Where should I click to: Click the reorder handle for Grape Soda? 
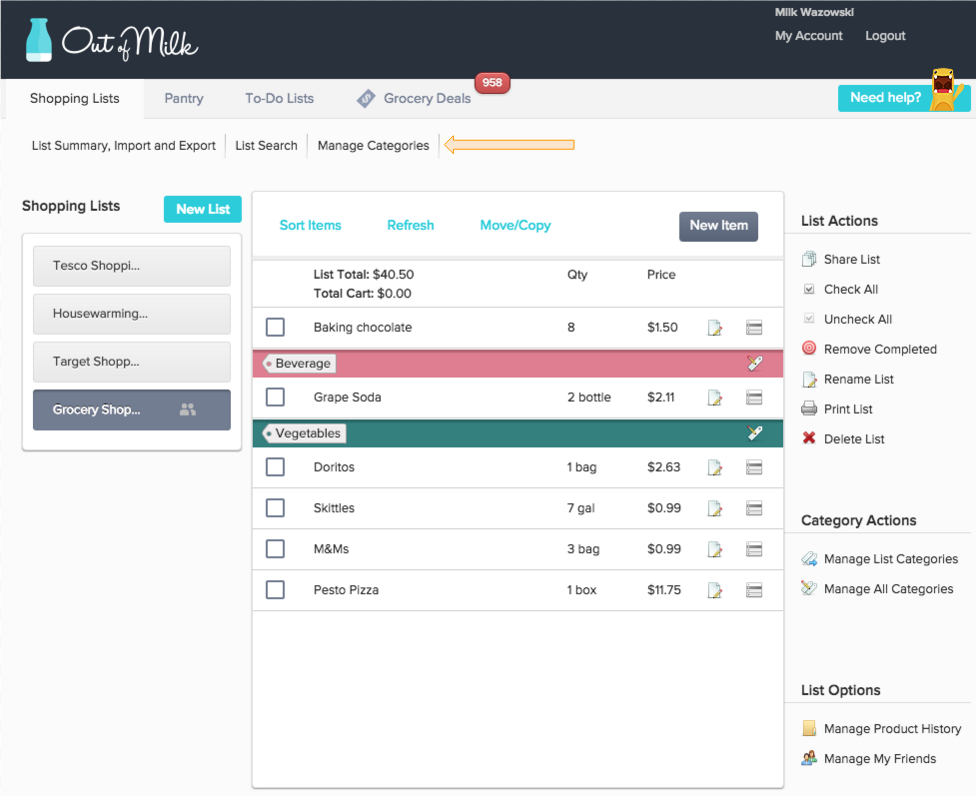(754, 397)
